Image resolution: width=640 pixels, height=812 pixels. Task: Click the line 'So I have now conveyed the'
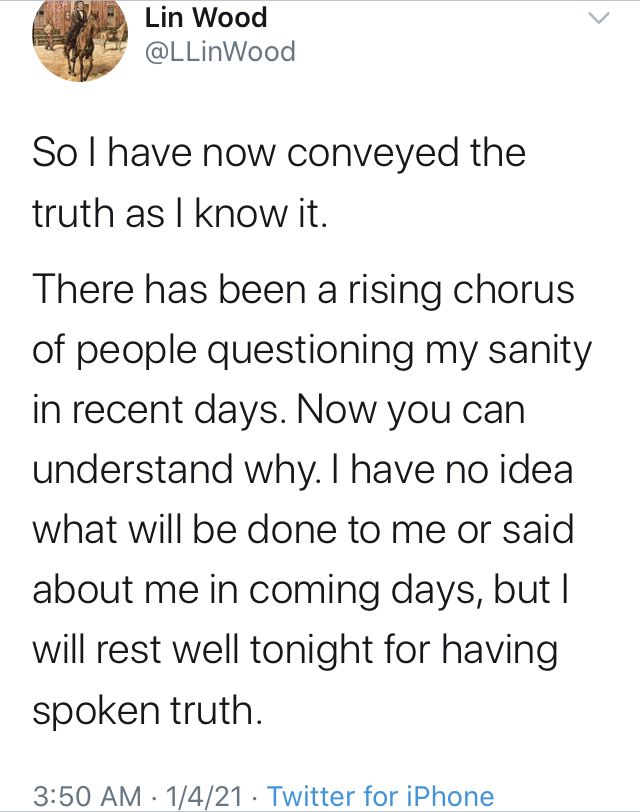279,153
